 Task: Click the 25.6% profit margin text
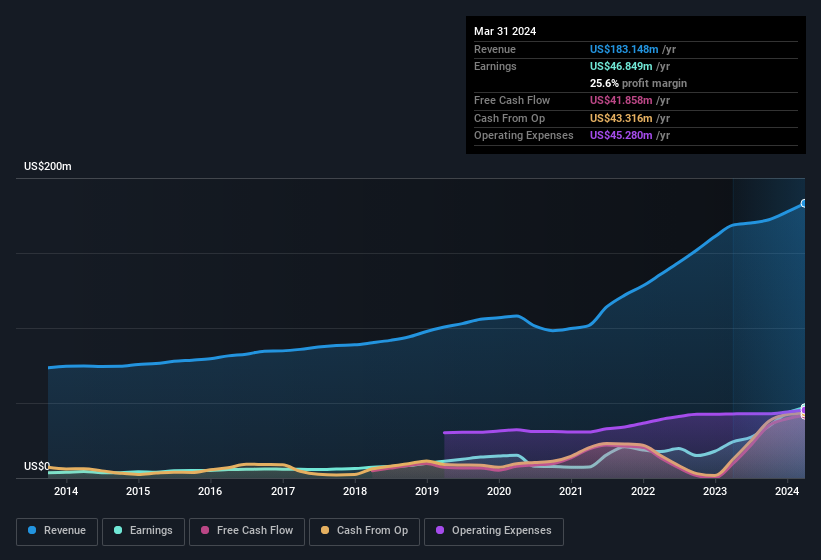click(x=638, y=83)
